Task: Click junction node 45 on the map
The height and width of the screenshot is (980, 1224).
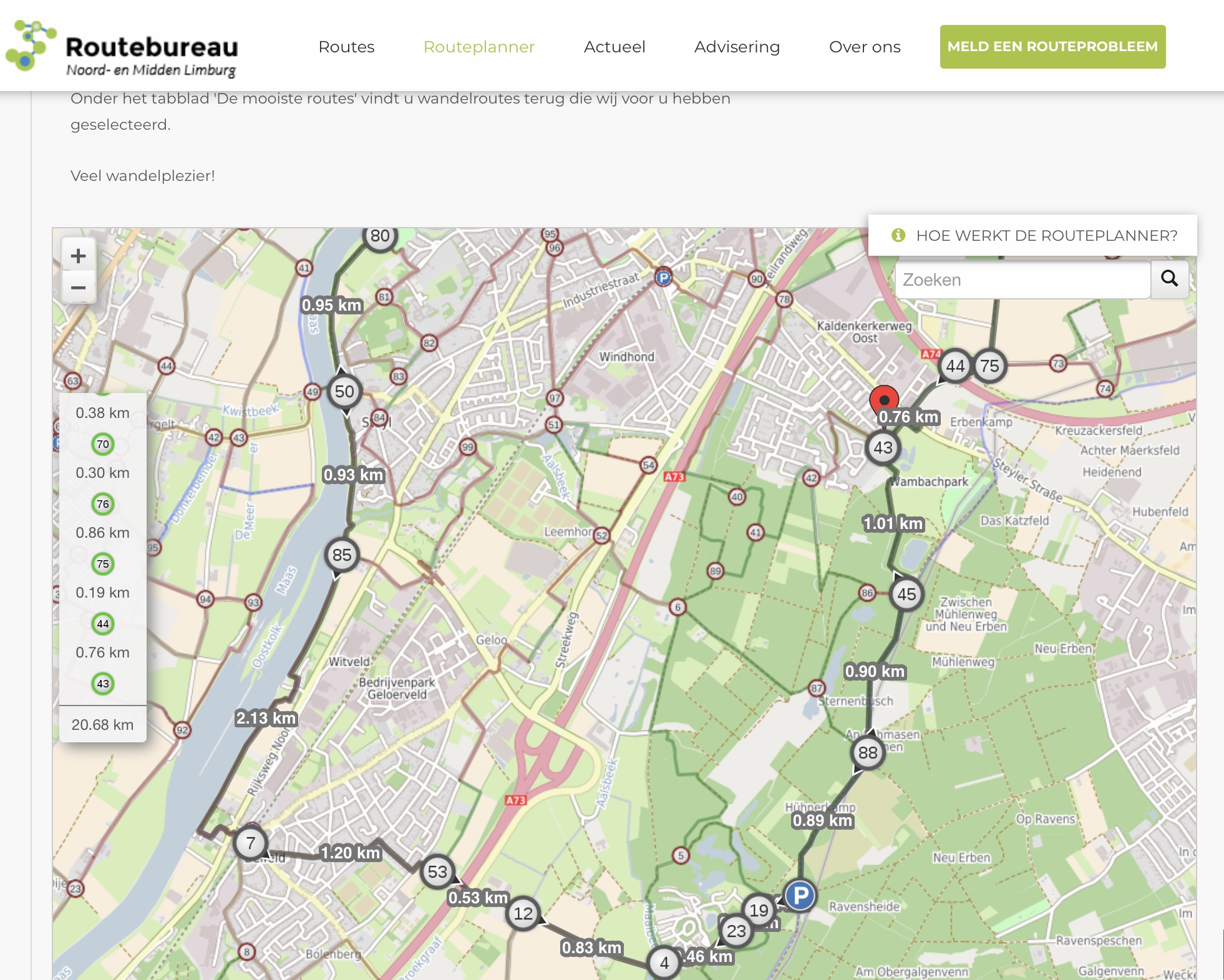Action: point(906,594)
